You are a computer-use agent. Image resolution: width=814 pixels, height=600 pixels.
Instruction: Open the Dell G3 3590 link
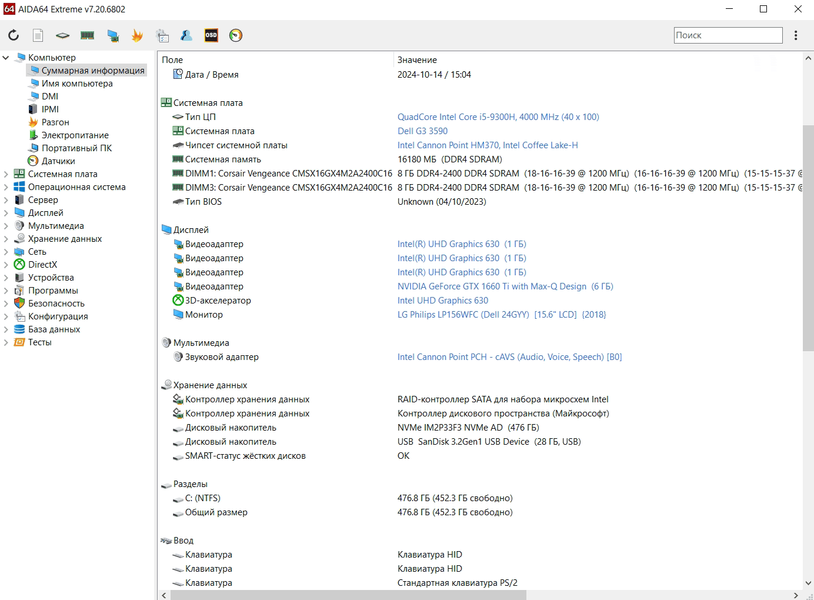tap(422, 131)
